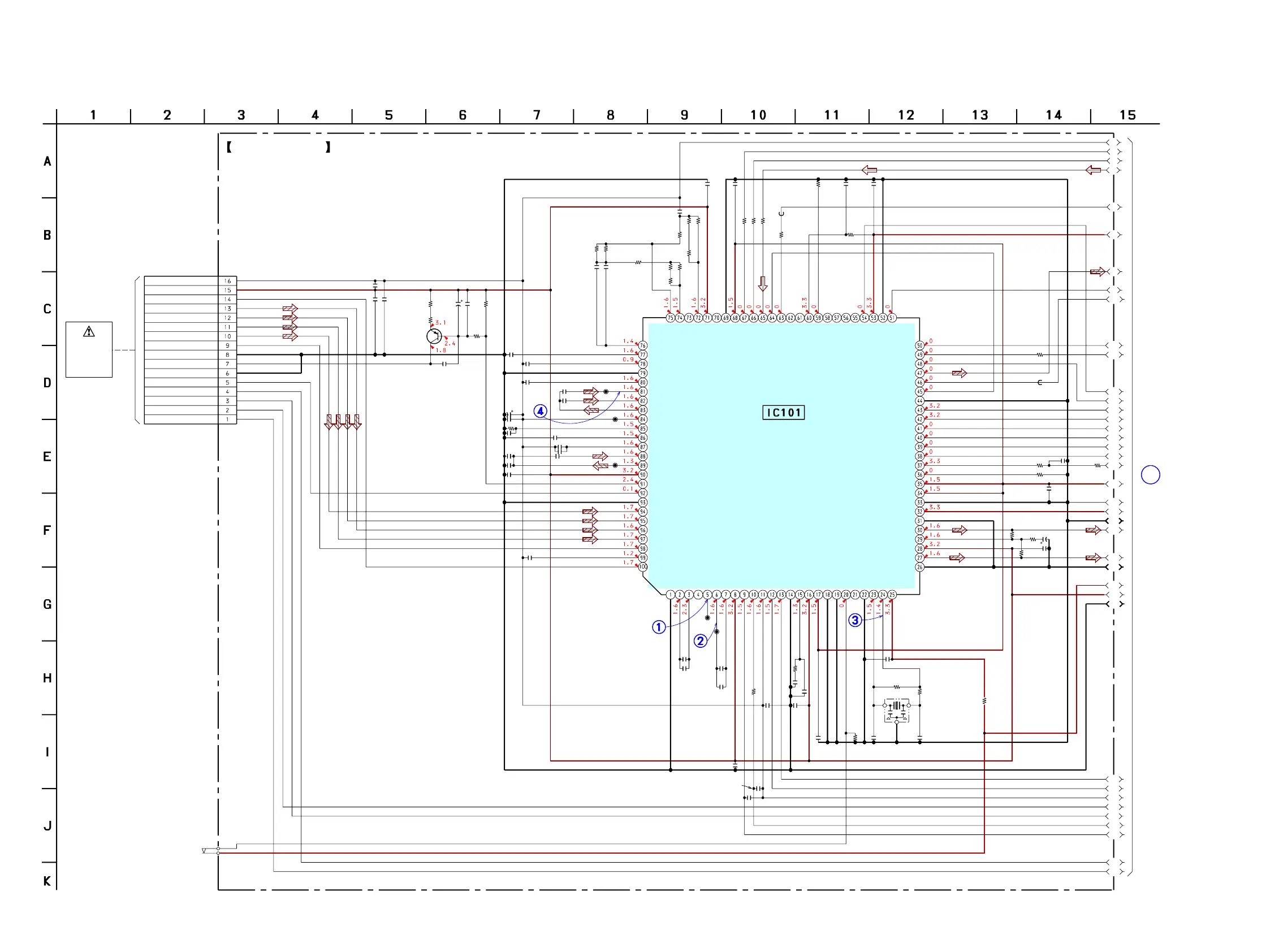Click column header 8 on the top ruler

(610, 115)
